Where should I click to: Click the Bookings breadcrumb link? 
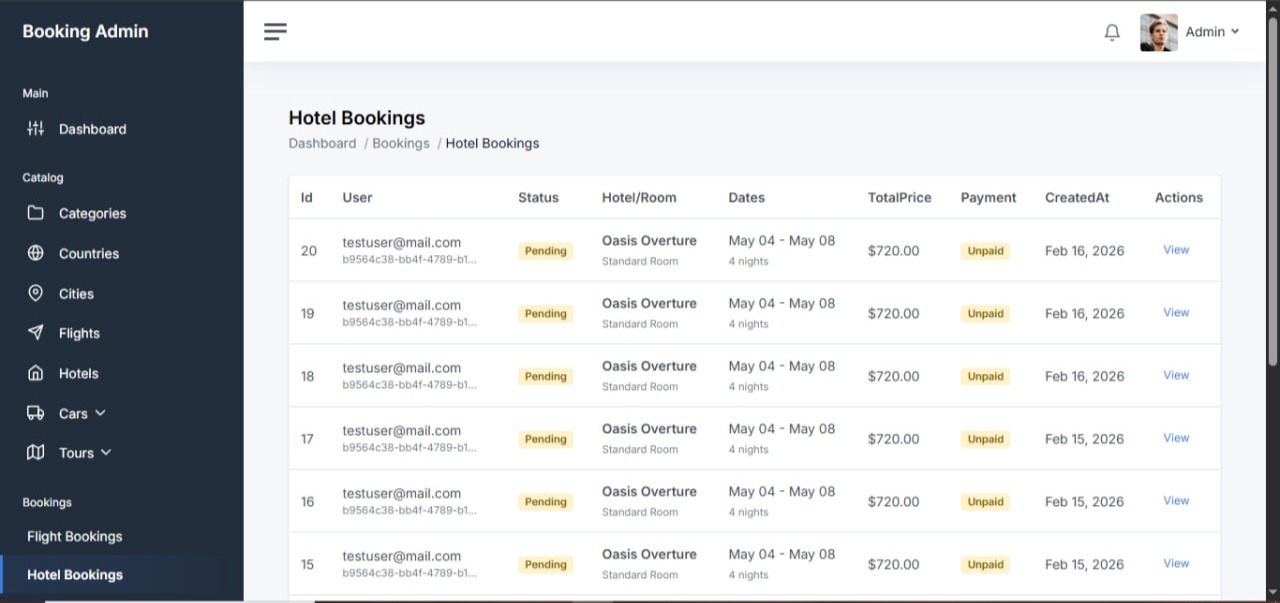tap(400, 144)
